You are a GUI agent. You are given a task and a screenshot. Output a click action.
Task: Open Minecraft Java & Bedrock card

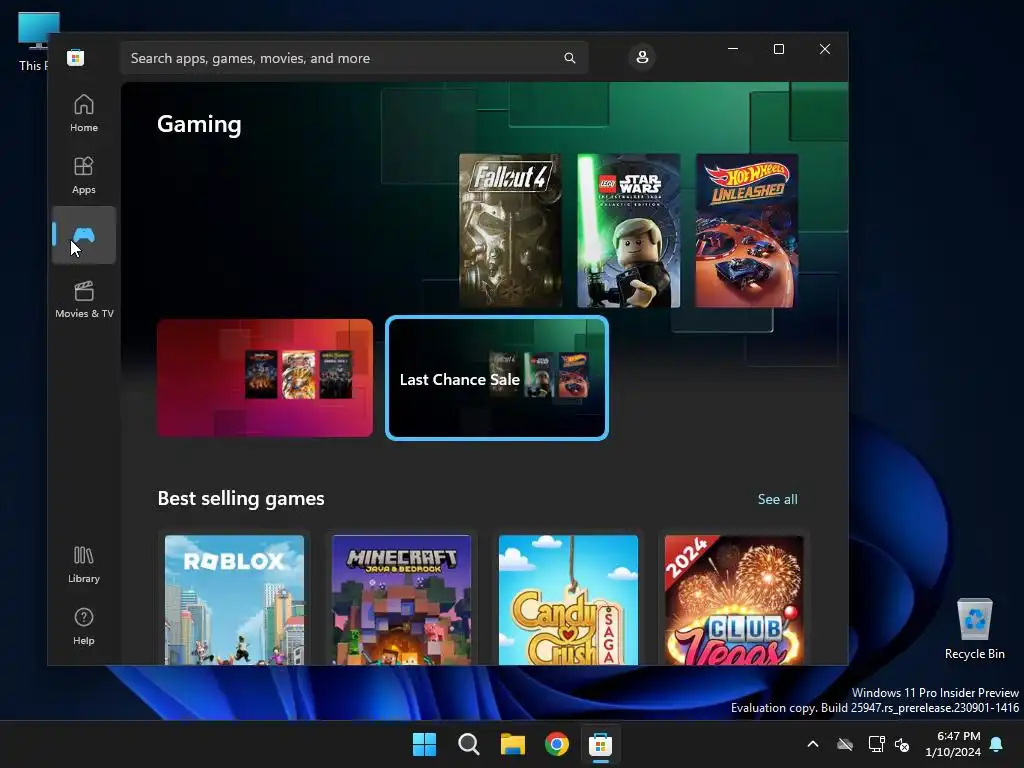click(x=401, y=600)
